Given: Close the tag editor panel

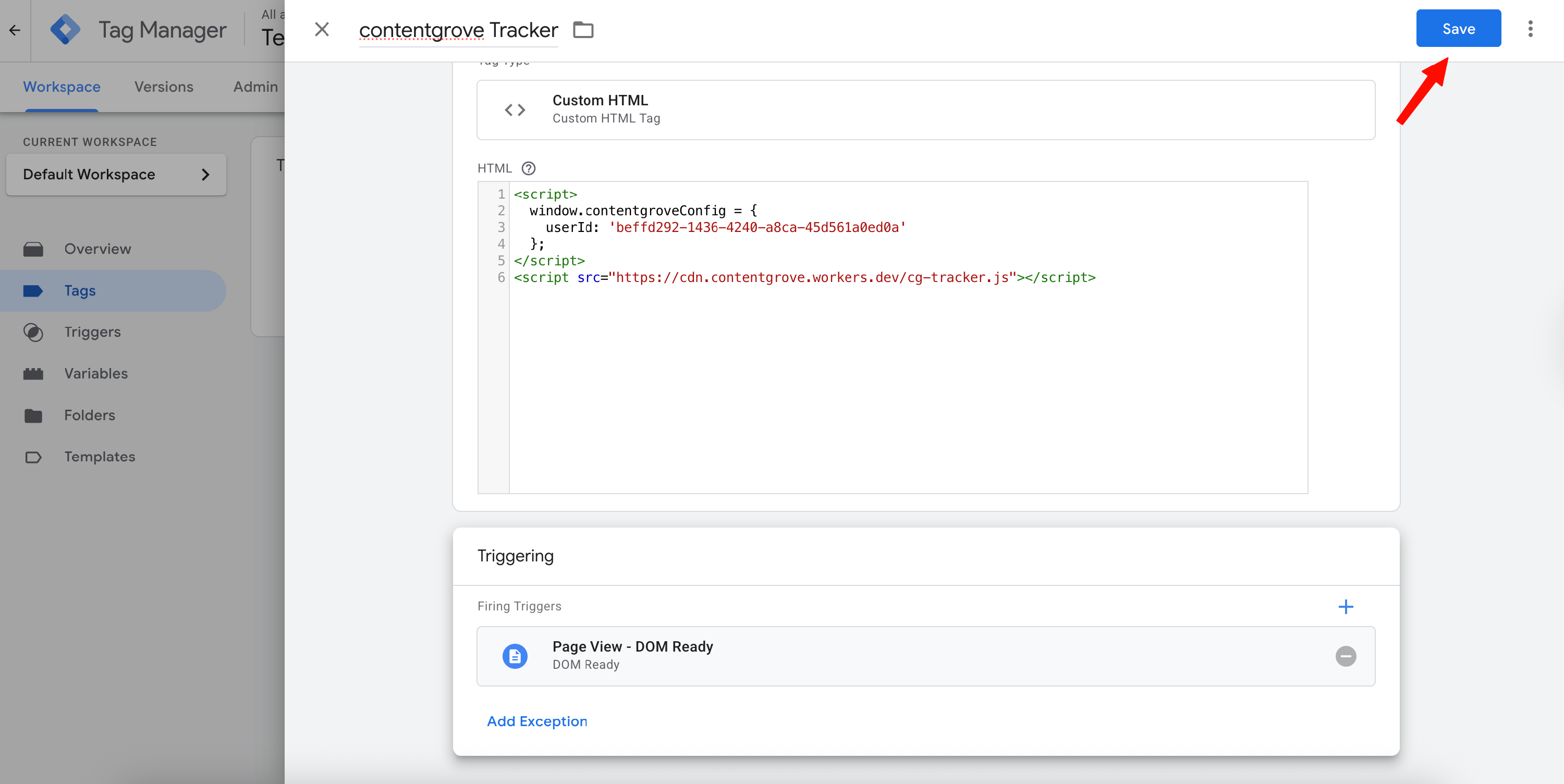Looking at the screenshot, I should [322, 29].
